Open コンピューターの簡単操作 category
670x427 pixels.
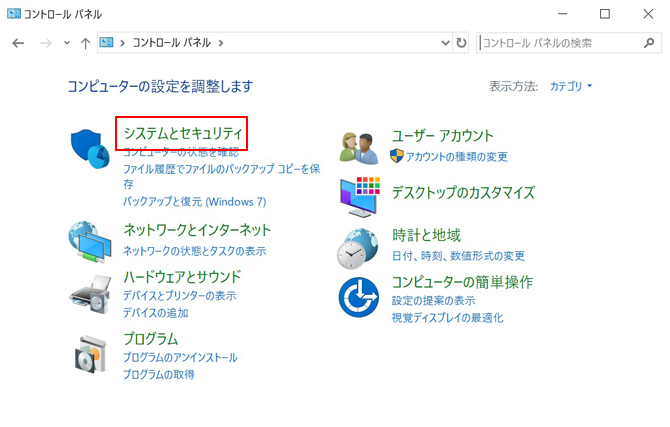click(x=462, y=282)
